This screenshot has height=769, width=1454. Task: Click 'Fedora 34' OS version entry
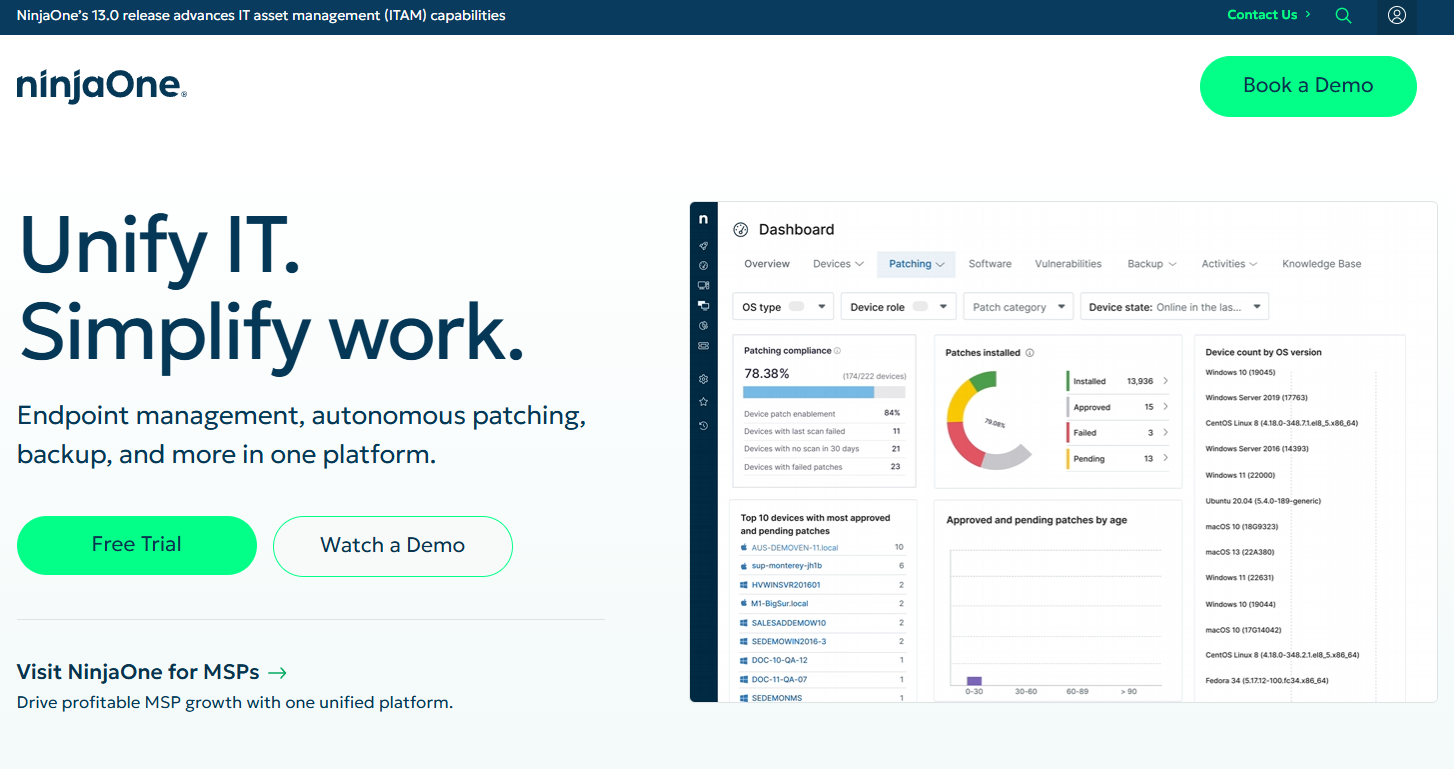coord(1267,680)
